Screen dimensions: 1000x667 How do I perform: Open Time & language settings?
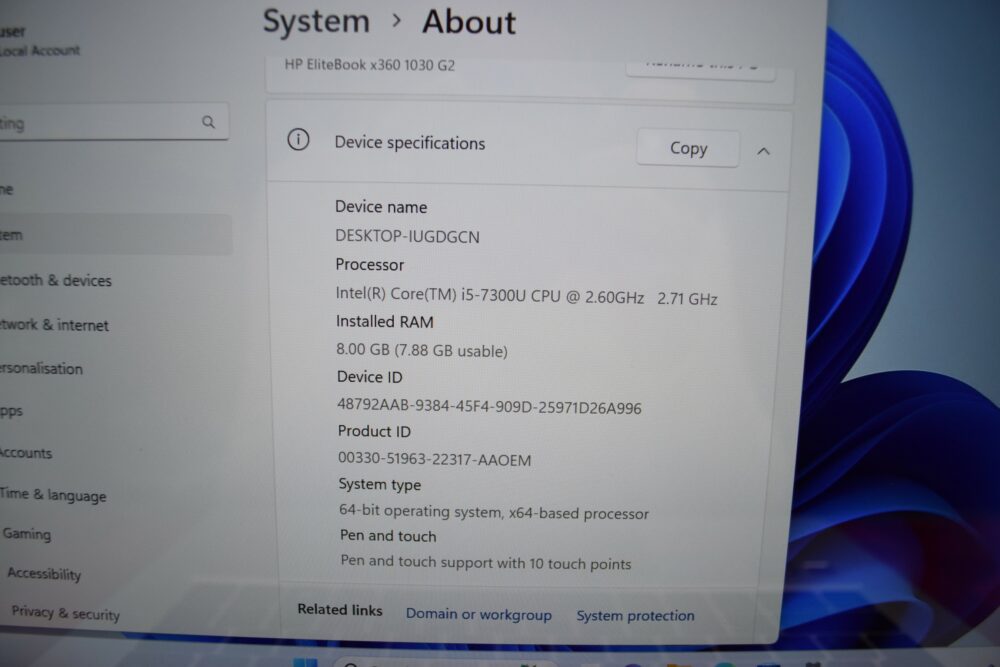pyautogui.click(x=53, y=495)
